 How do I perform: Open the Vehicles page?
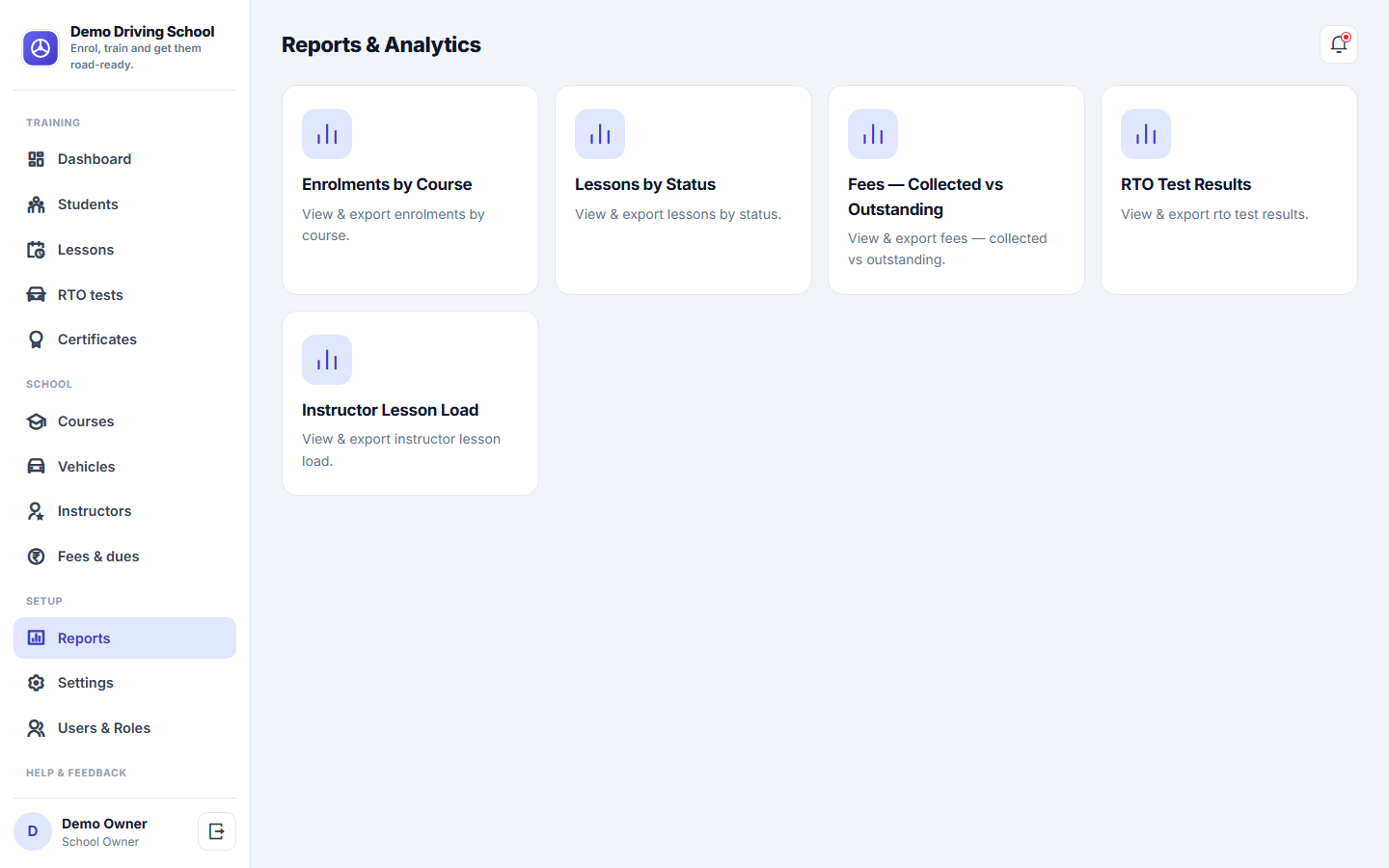pos(124,467)
